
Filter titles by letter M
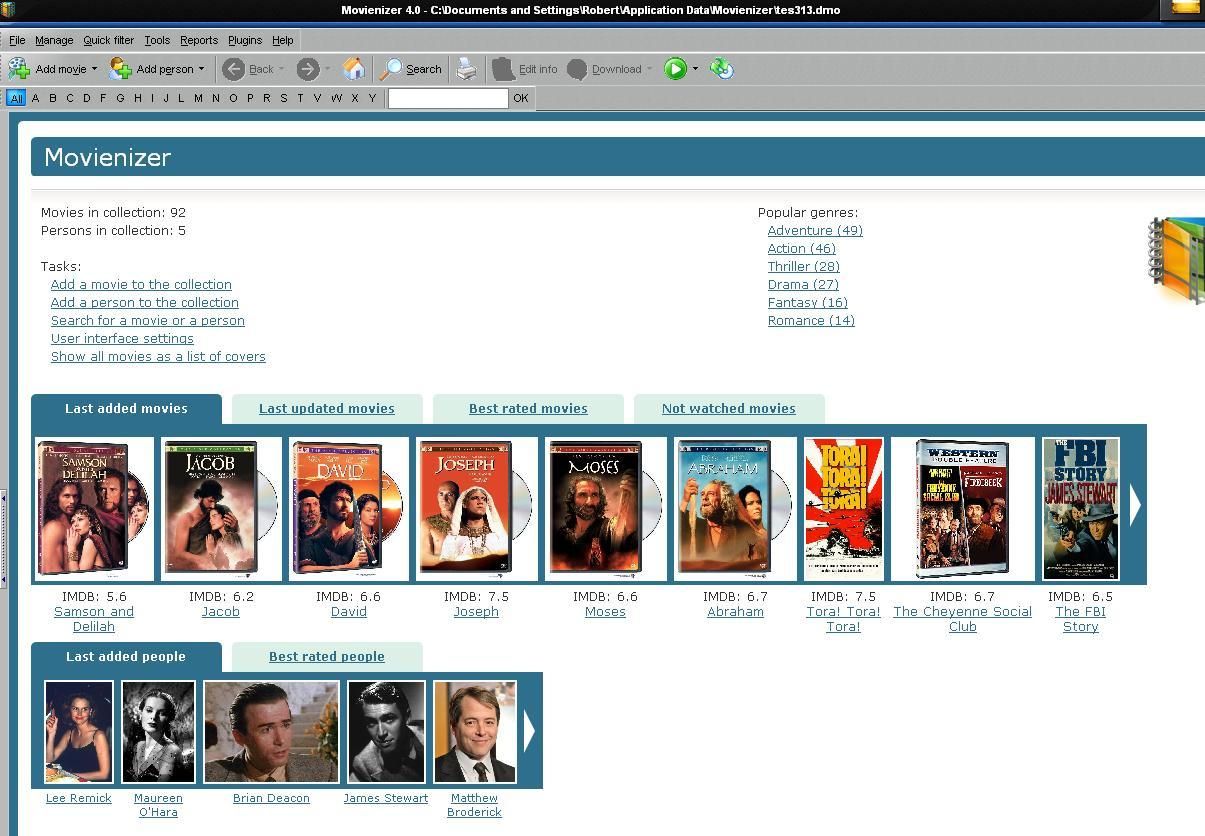pyautogui.click(x=198, y=98)
